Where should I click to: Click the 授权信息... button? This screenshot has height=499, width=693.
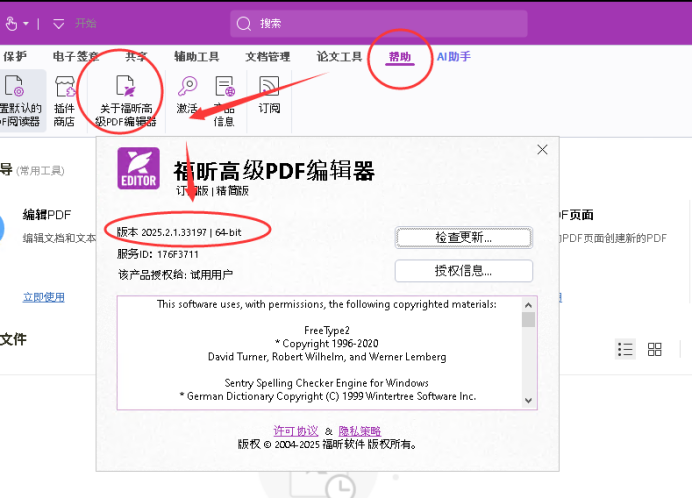pyautogui.click(x=463, y=271)
